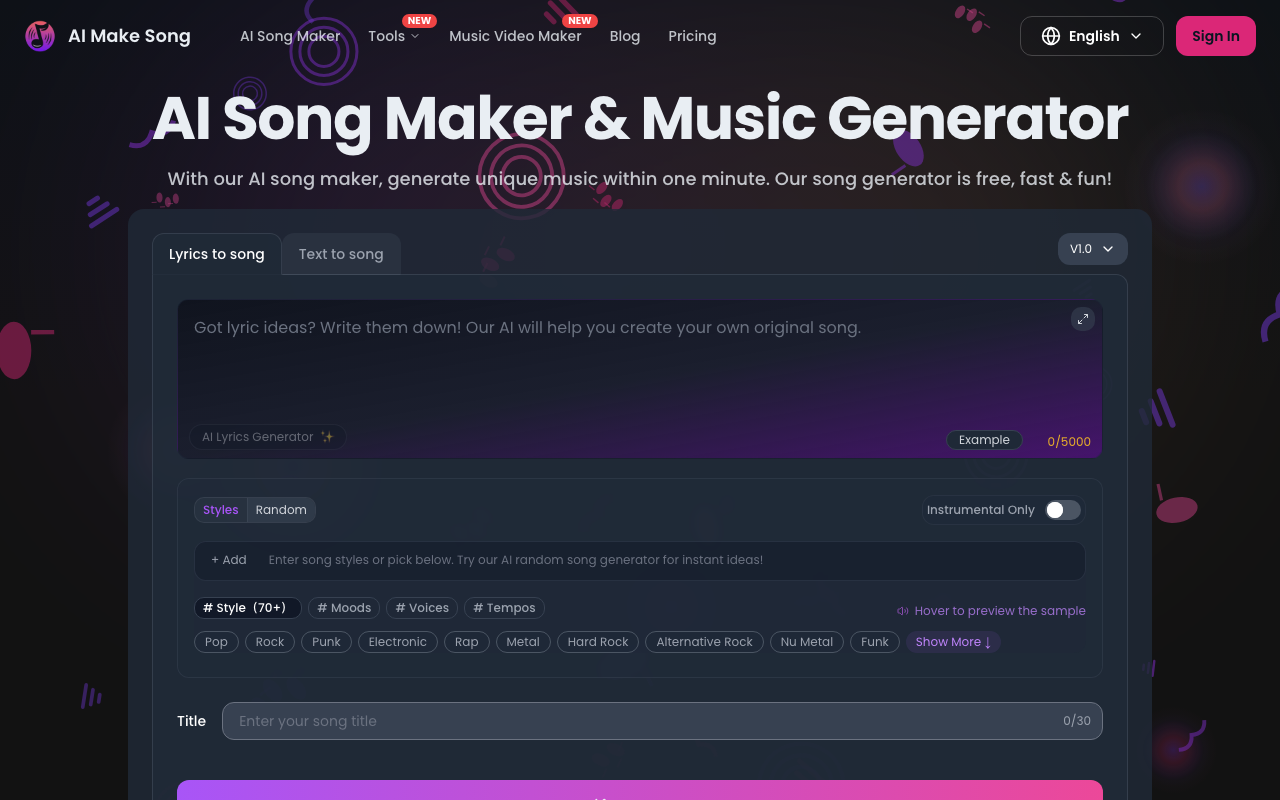This screenshot has width=1280, height=800.
Task: Select the # Voices tag category
Action: click(x=422, y=608)
